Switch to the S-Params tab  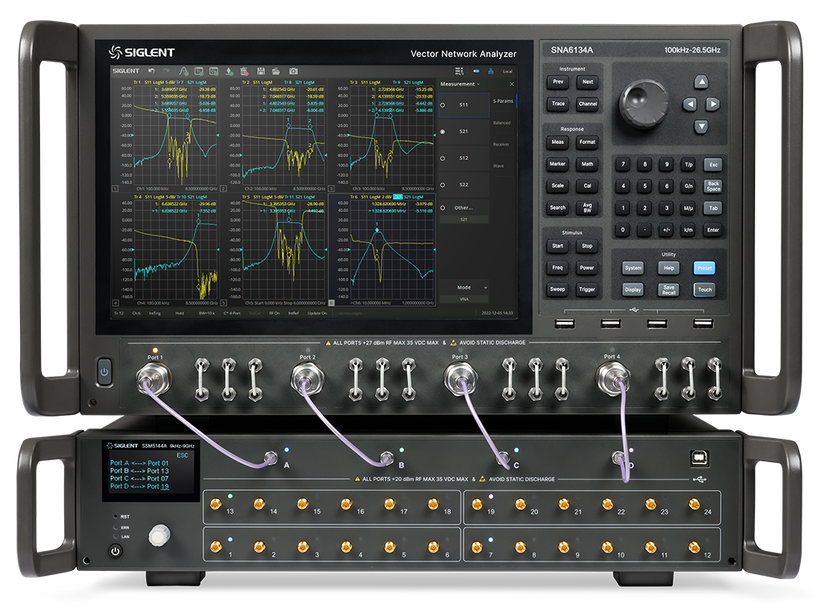coord(503,101)
